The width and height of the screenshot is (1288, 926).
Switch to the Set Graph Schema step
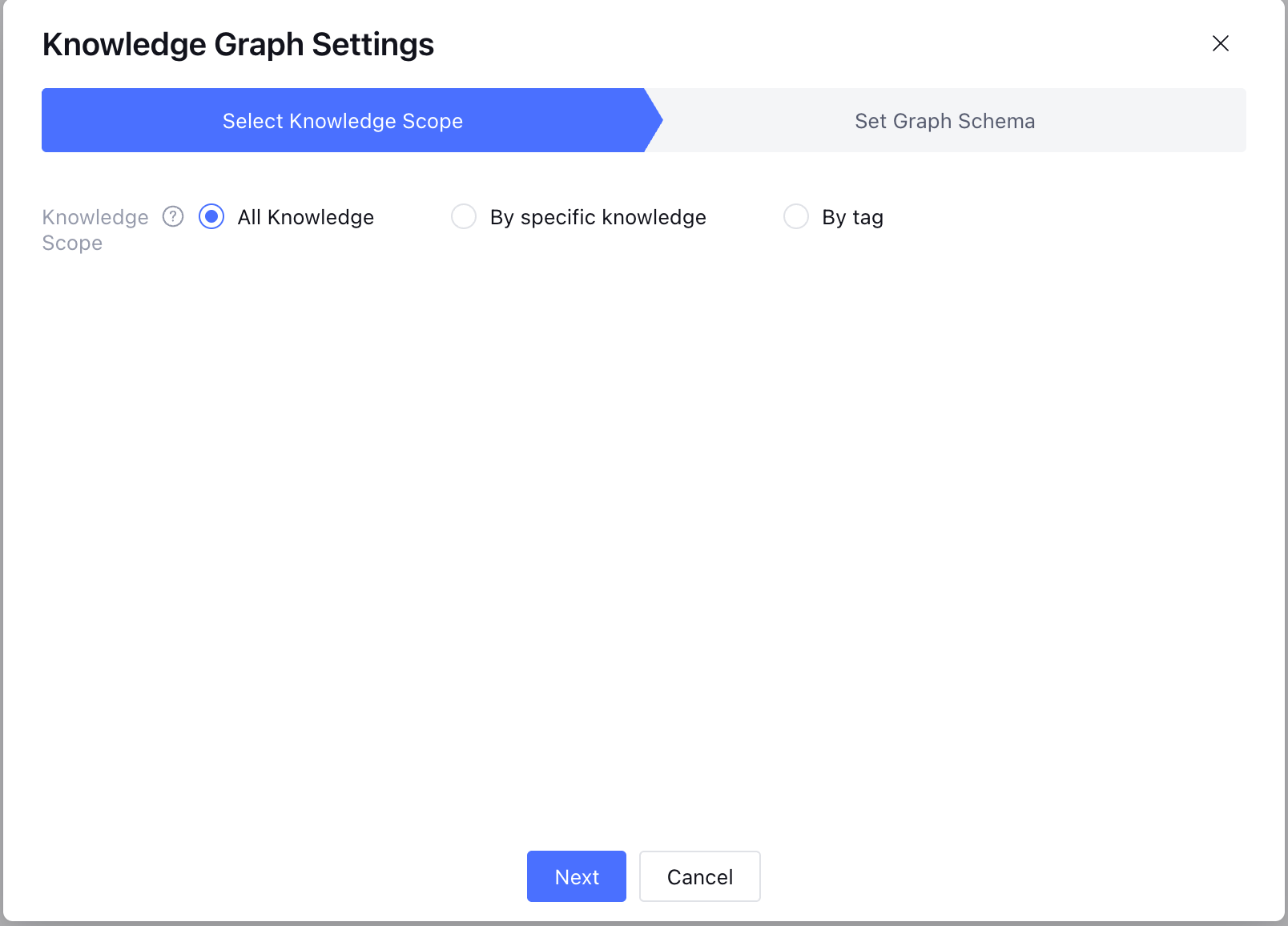(944, 121)
